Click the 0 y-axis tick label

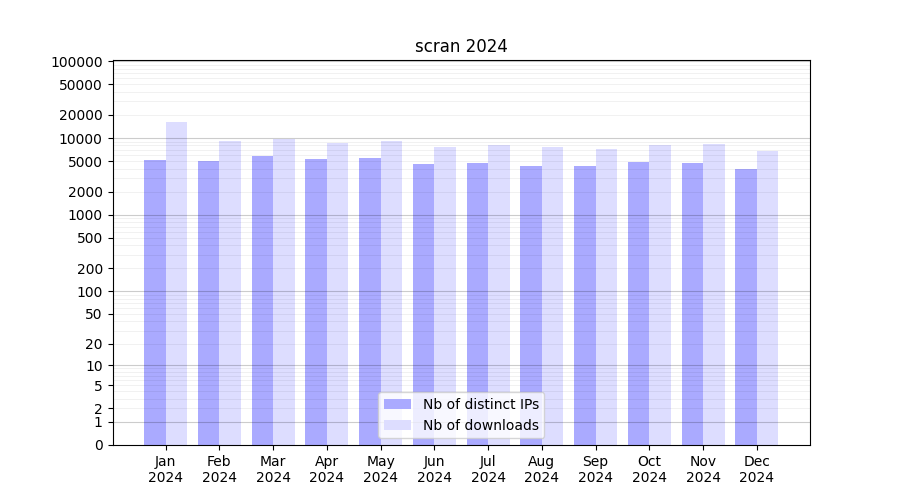pyautogui.click(x=98, y=445)
